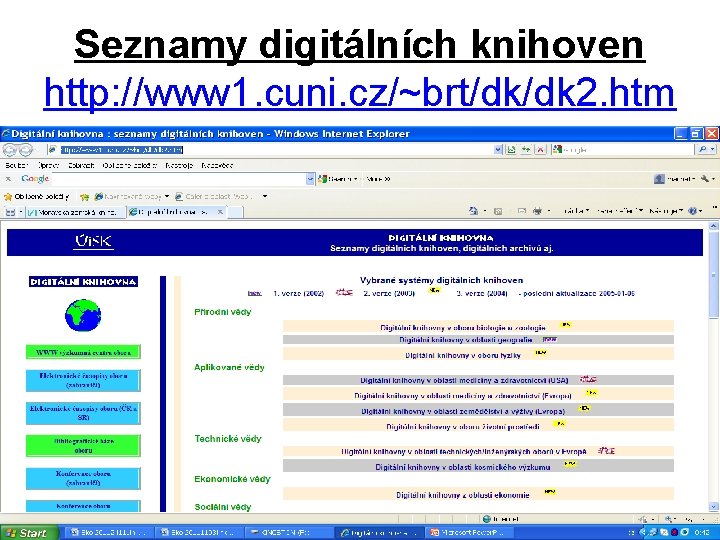Screen dimensions: 720x540
Task: Open the Favorites star button (Oblíbené položky)
Action: point(37,197)
